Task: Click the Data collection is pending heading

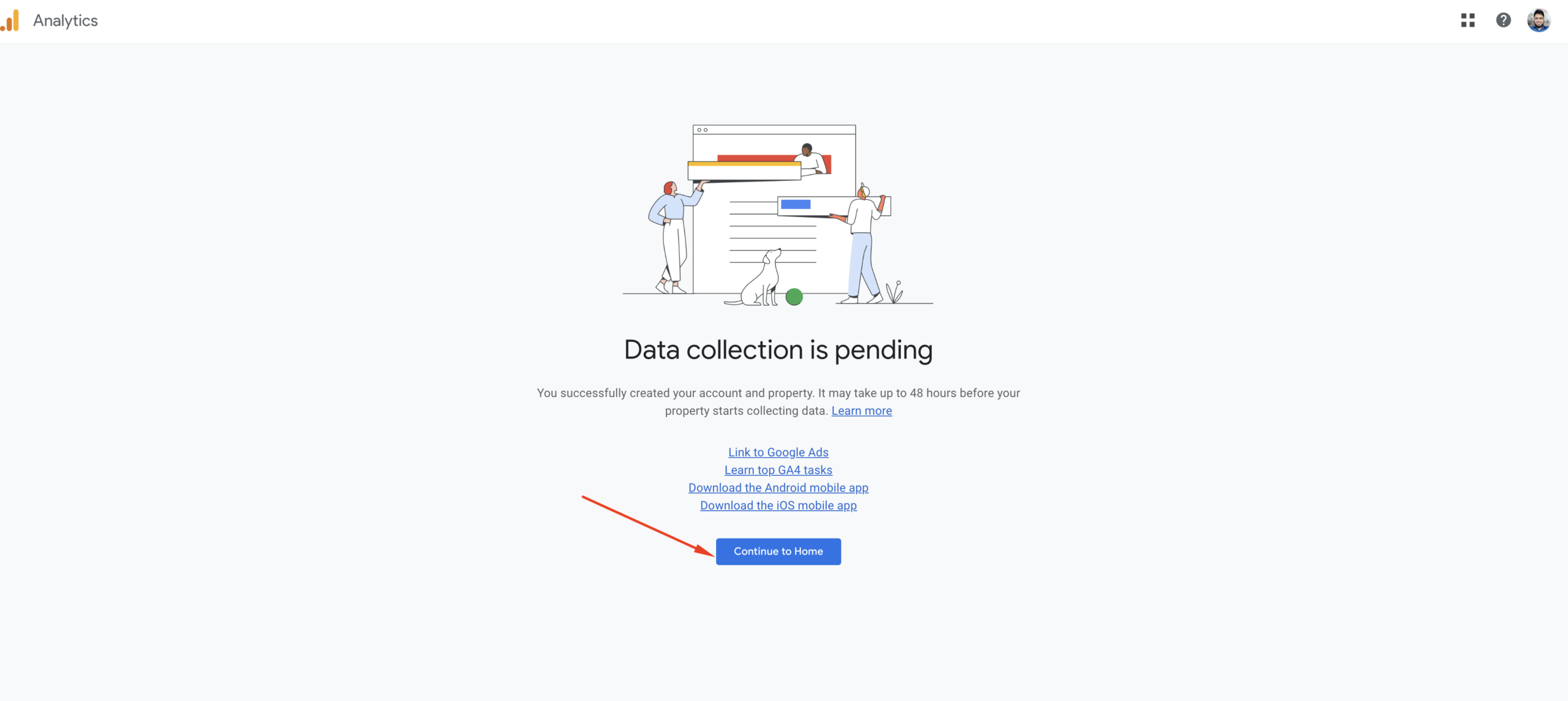Action: [778, 350]
